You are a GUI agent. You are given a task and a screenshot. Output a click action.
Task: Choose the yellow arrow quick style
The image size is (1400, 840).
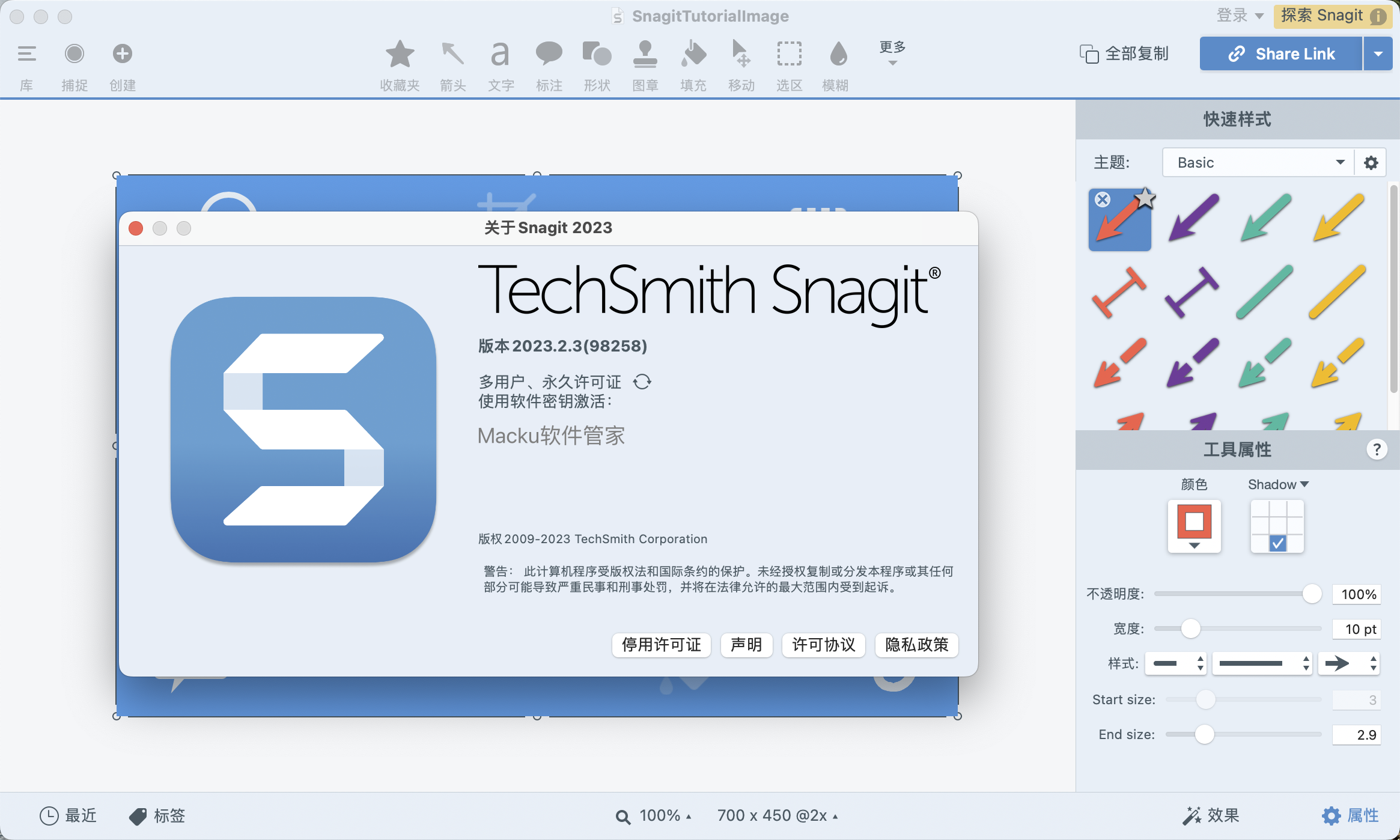[1338, 219]
